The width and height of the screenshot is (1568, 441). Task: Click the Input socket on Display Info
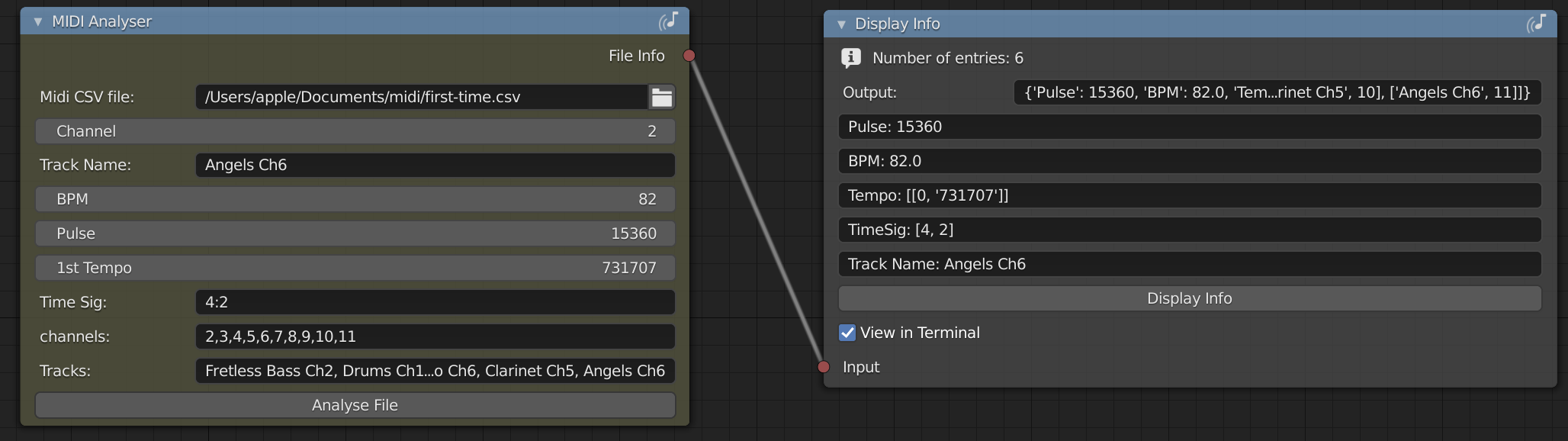(824, 367)
